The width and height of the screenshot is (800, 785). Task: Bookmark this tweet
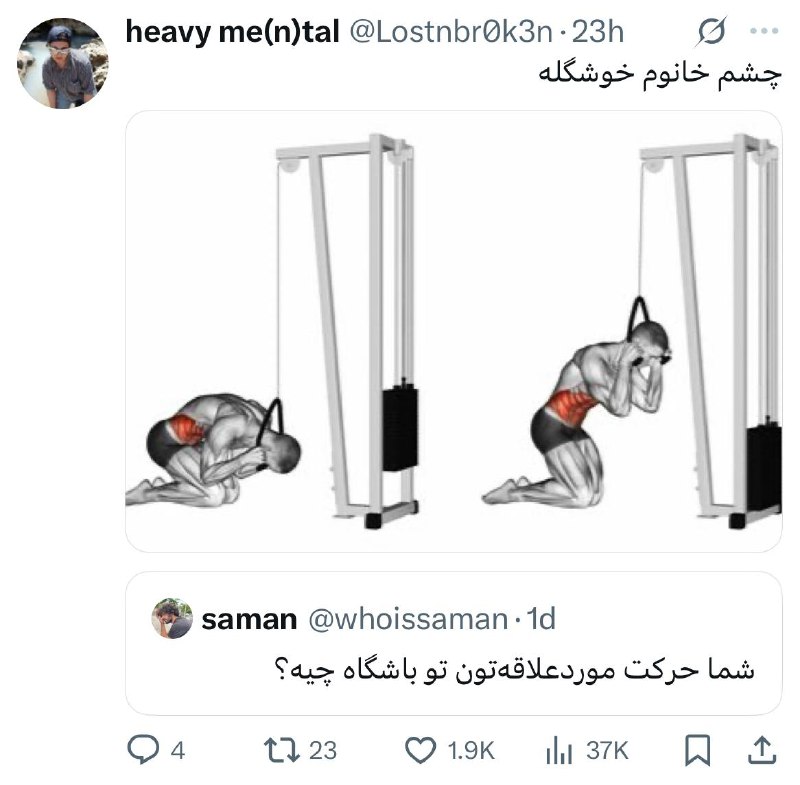[x=697, y=751]
